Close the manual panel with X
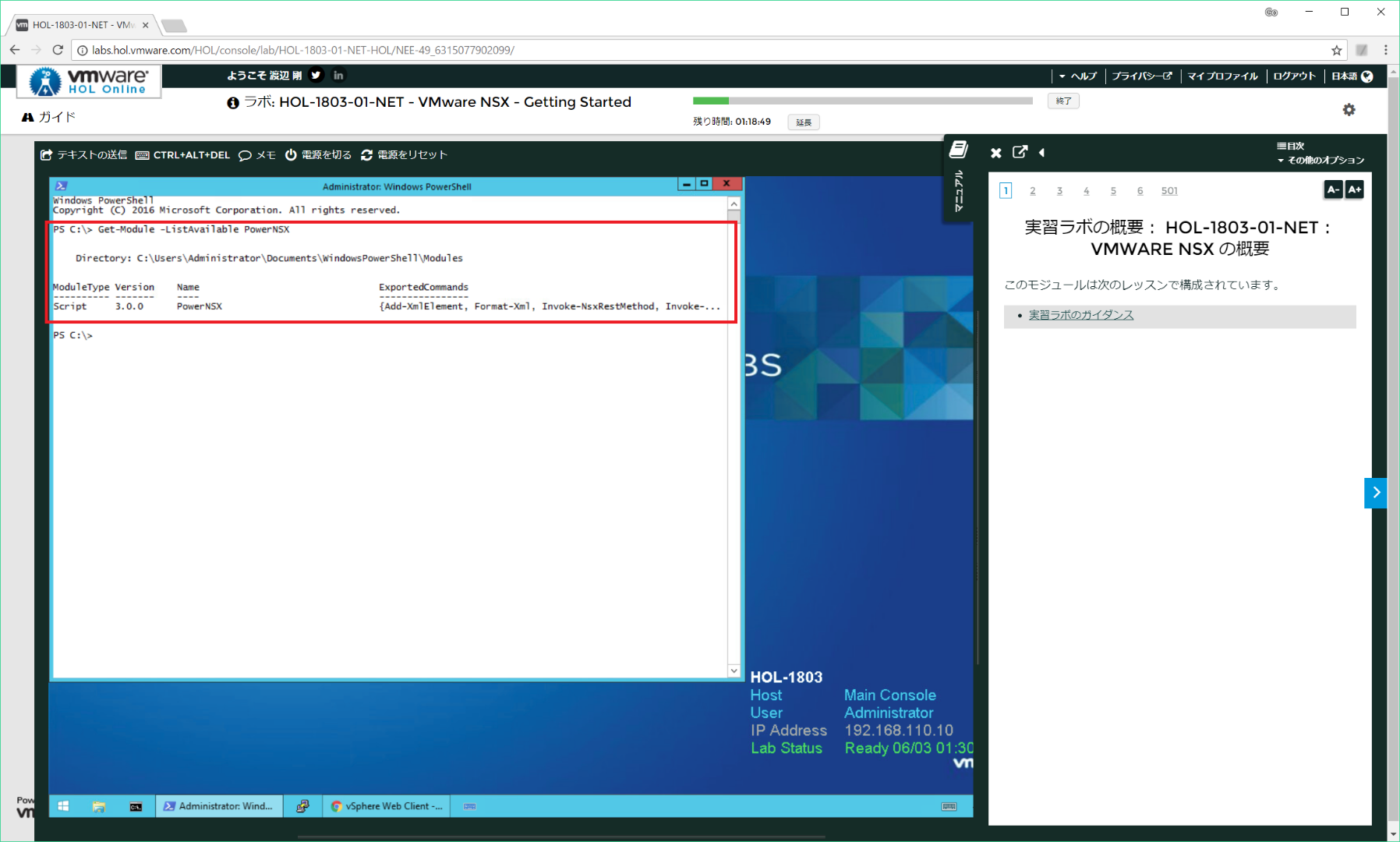This screenshot has width=1400, height=842. pyautogui.click(x=996, y=153)
